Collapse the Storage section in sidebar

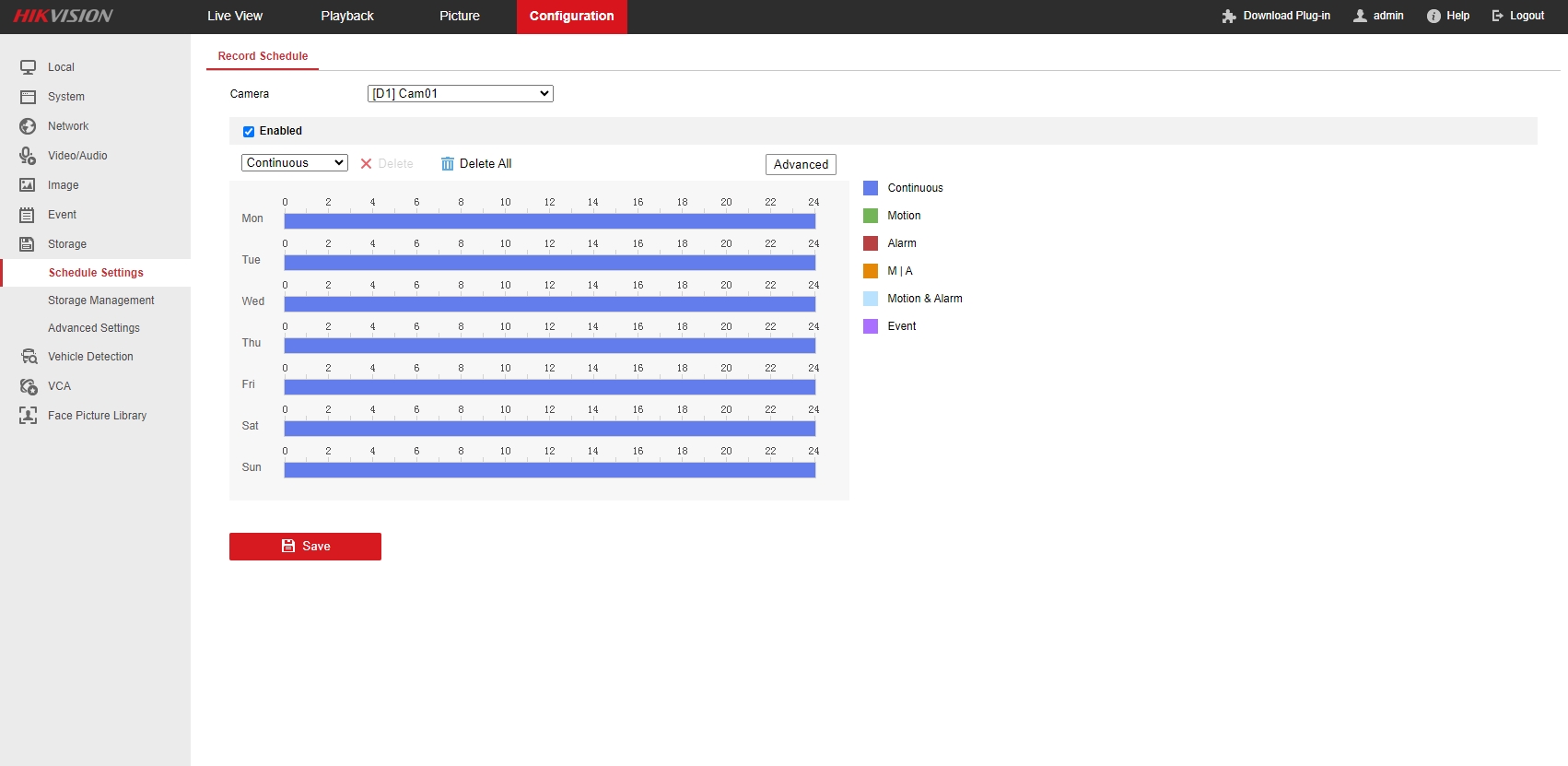[x=67, y=244]
